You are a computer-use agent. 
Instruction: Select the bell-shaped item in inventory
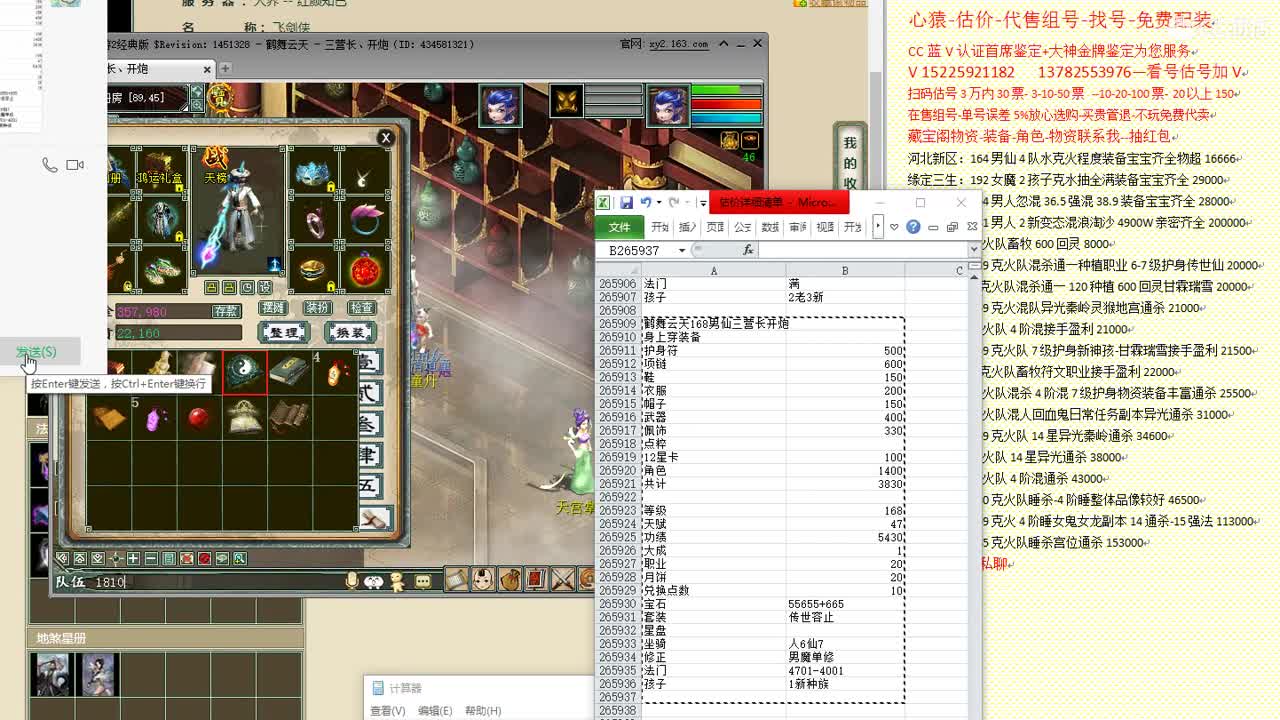(x=245, y=417)
